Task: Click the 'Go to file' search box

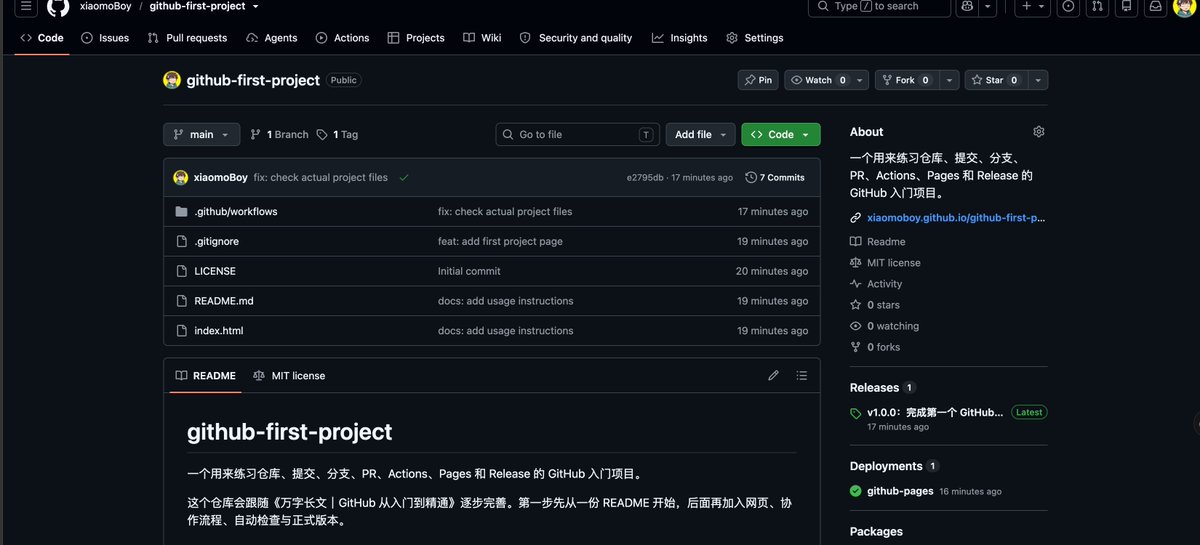Action: click(x=578, y=134)
